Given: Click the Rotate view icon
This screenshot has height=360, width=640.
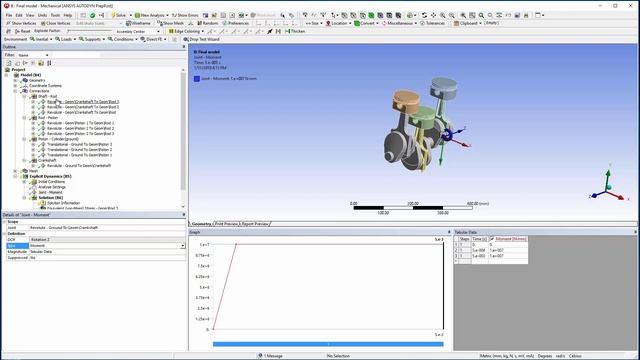Looking at the screenshot, I should pos(424,15).
